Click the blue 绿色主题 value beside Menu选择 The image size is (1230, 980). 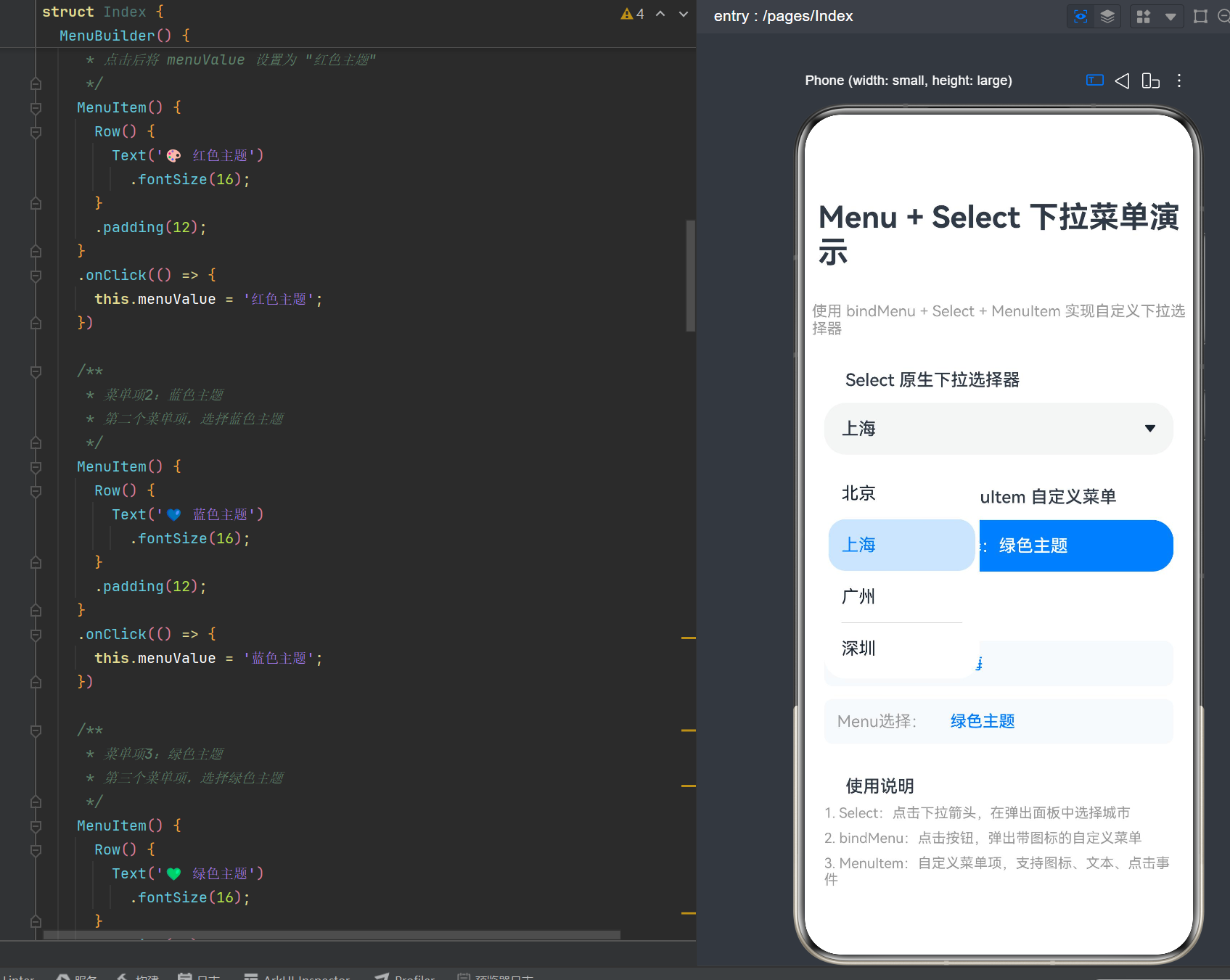[983, 721]
